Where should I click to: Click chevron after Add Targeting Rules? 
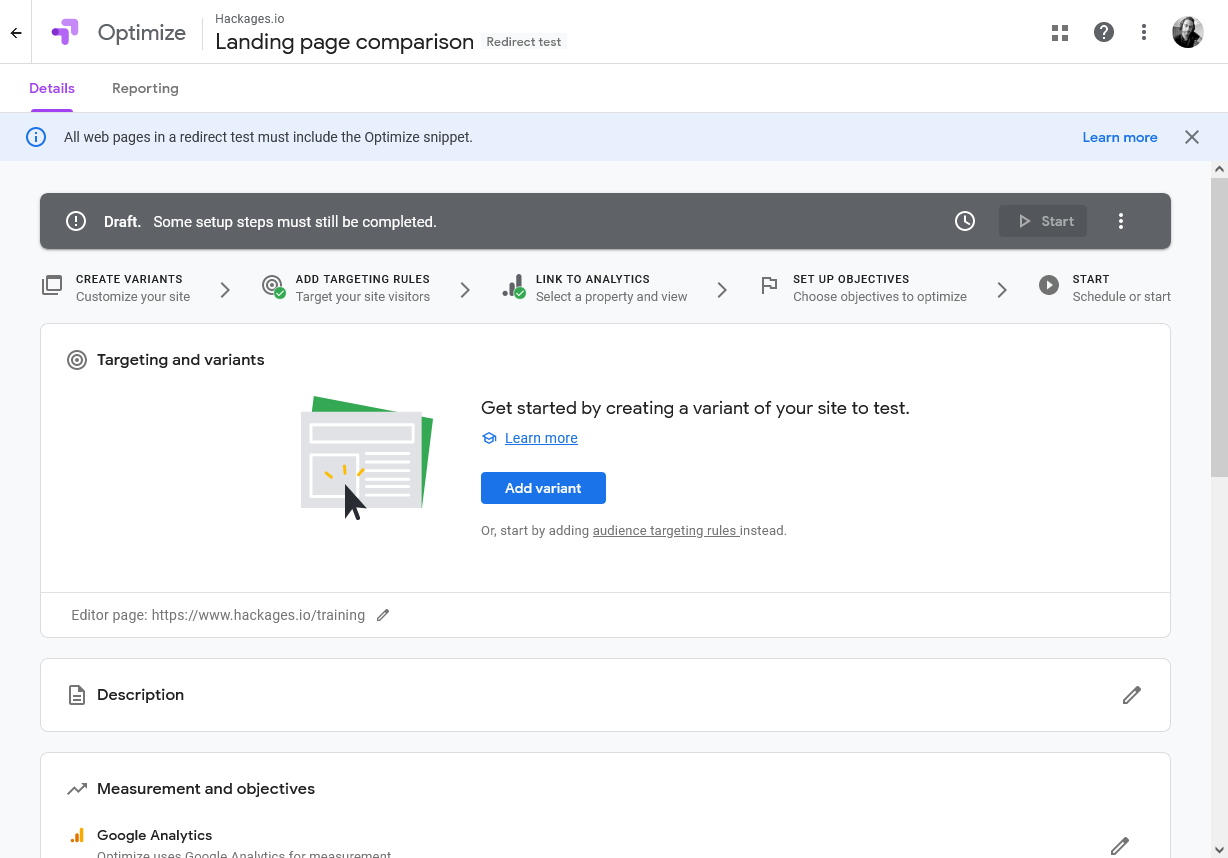tap(465, 289)
